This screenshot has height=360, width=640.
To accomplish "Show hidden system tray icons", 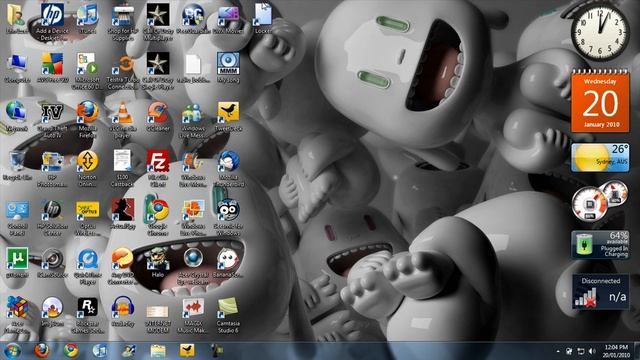I will tap(558, 351).
